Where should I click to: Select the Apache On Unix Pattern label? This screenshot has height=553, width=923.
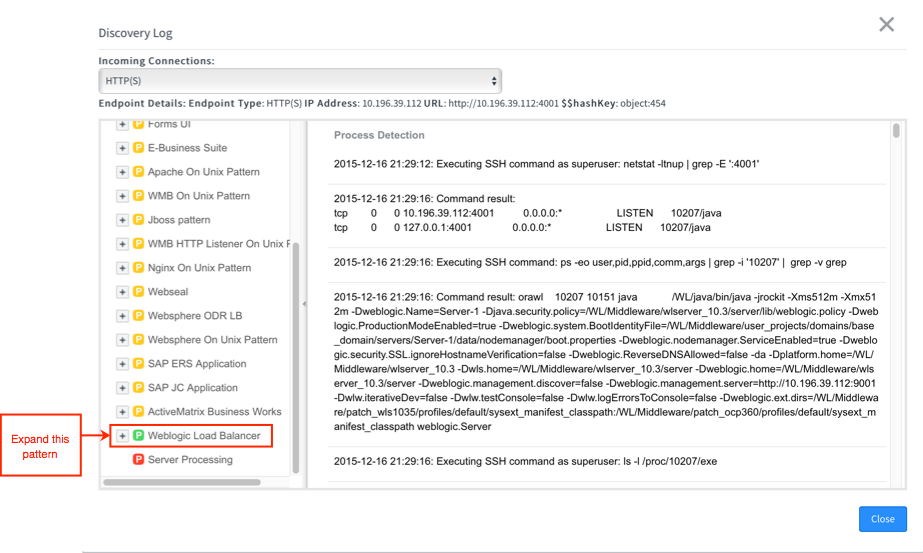tap(204, 172)
